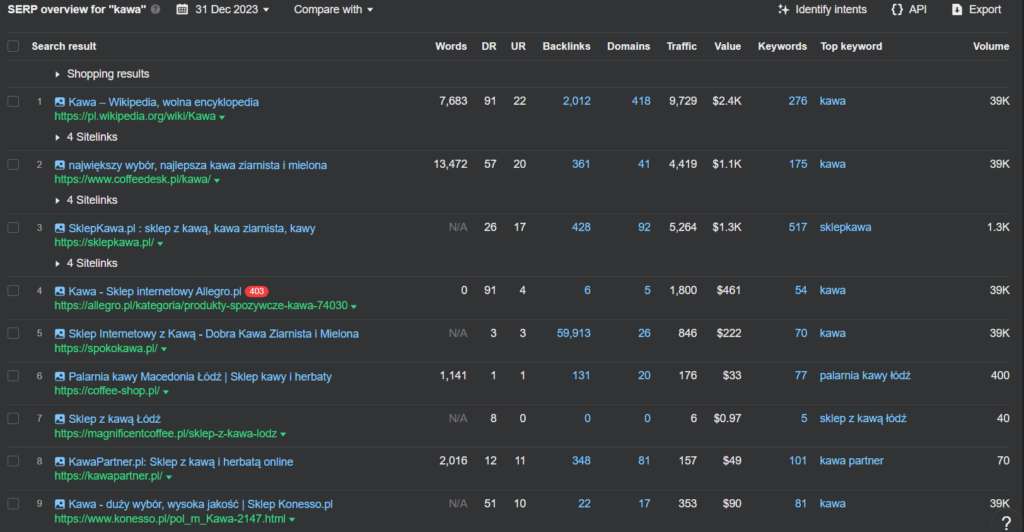Screen dimensions: 1024x532
Task: Check the box for result 6 coffee-shop.pl
Action: click(x=13, y=376)
